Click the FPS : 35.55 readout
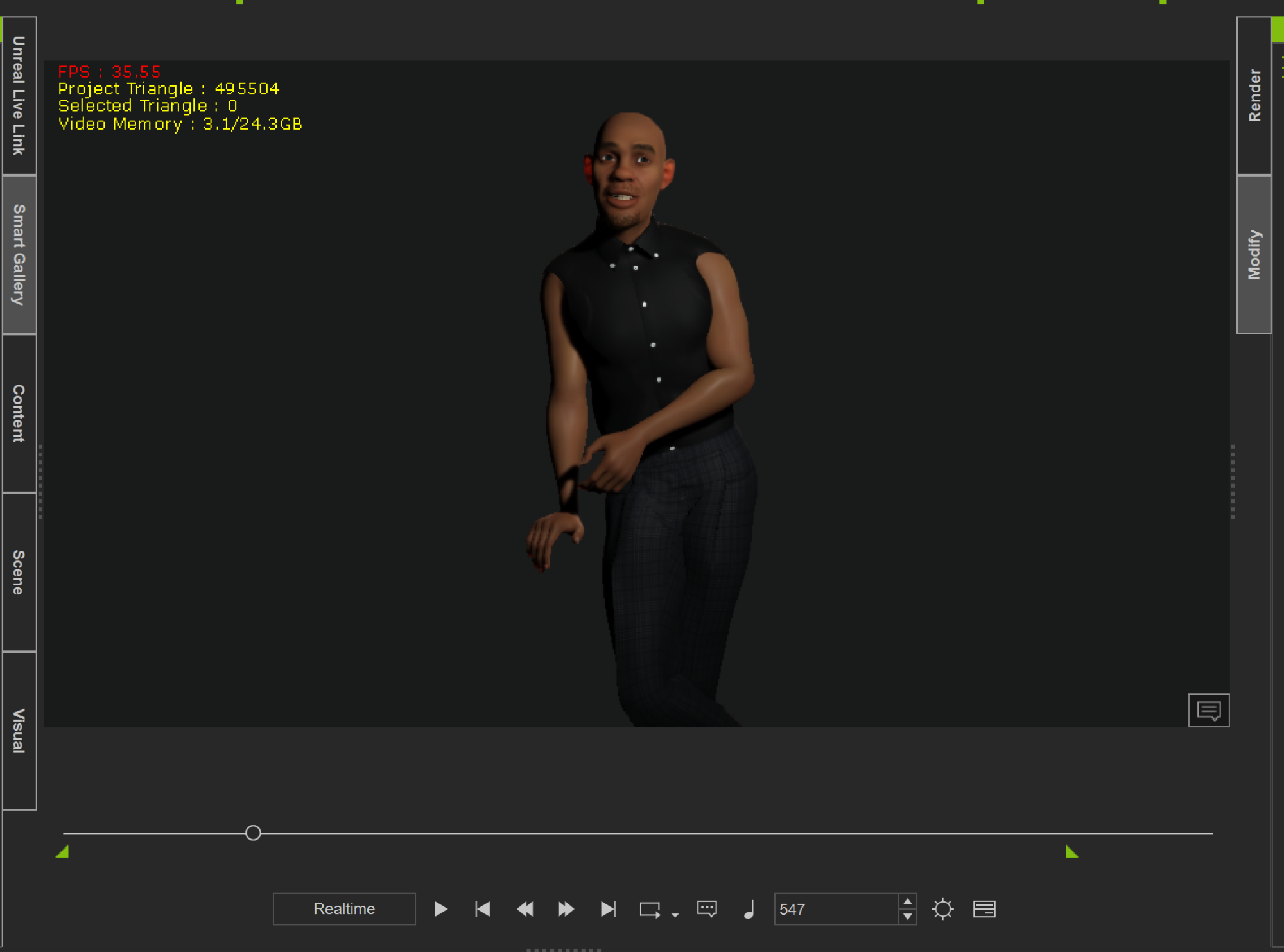The width and height of the screenshot is (1284, 952). pyautogui.click(x=109, y=71)
